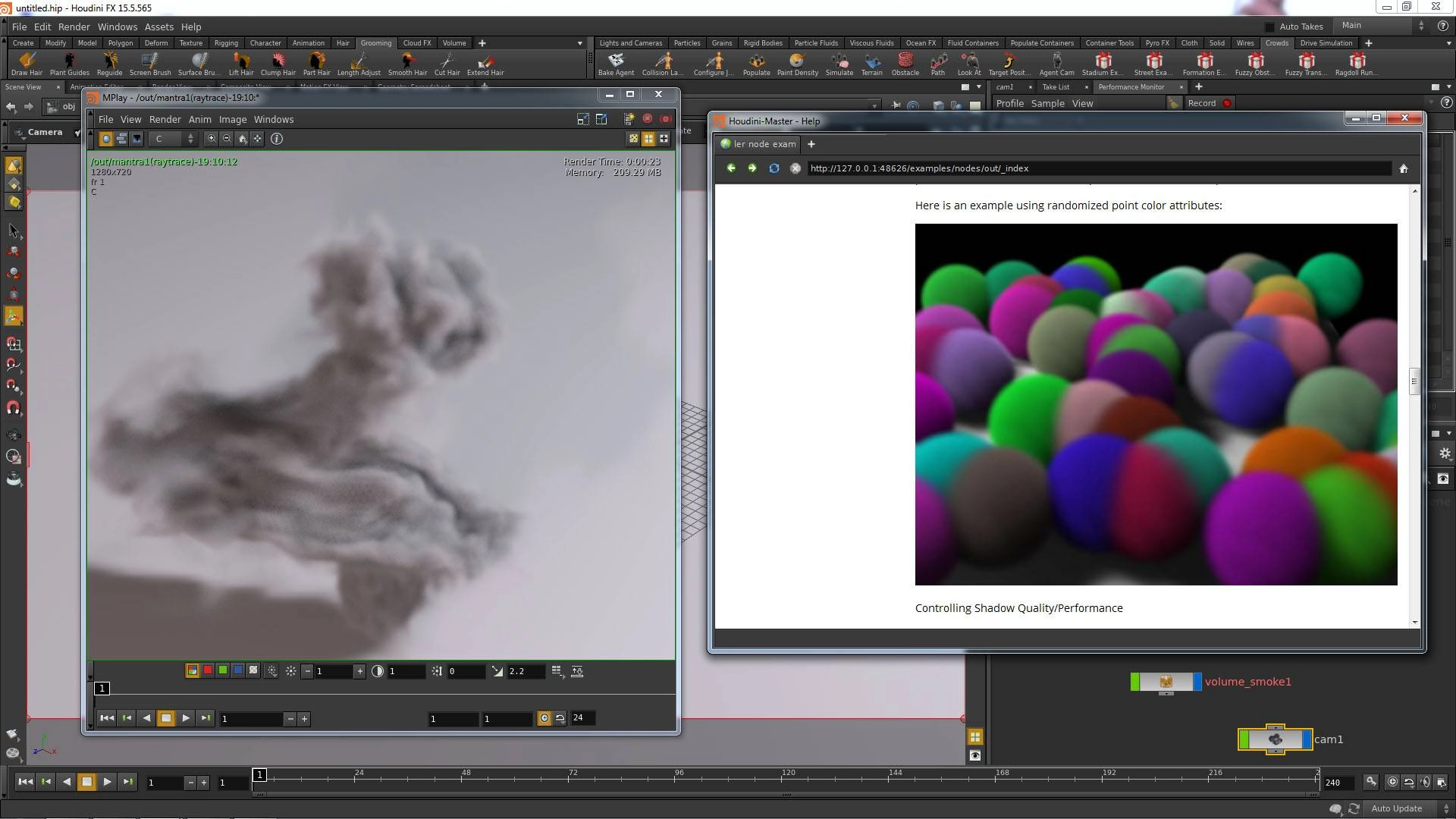The image size is (1456, 819).
Task: Click the Help browser URL field
Action: click(1099, 168)
